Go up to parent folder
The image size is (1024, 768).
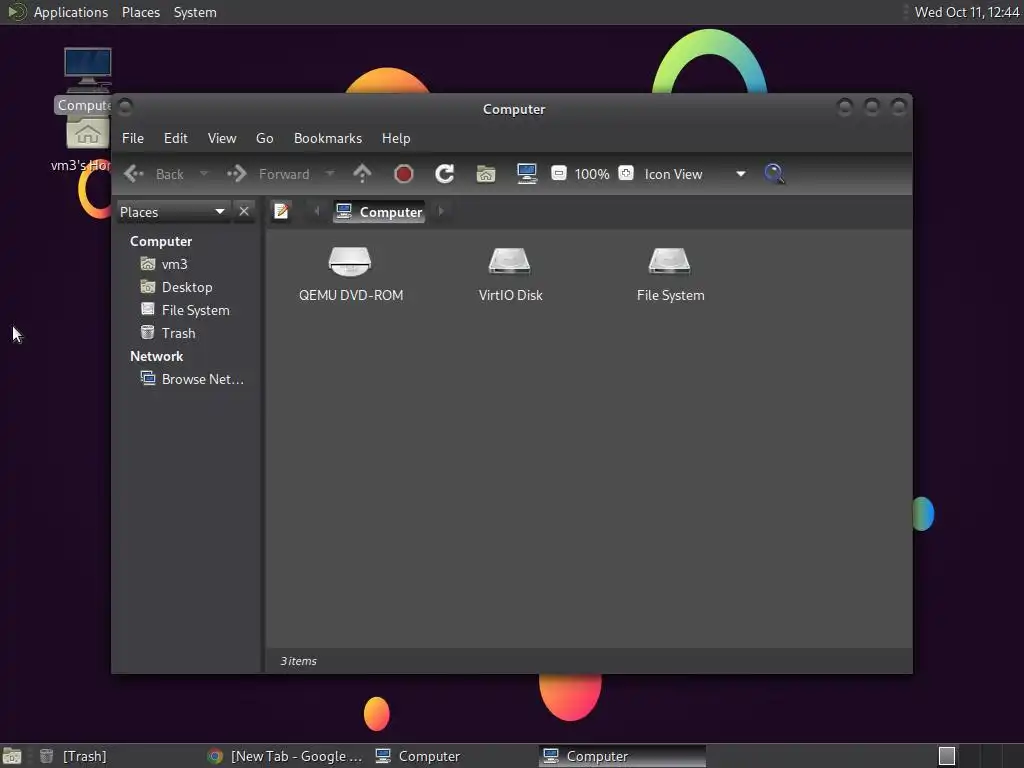(x=362, y=174)
